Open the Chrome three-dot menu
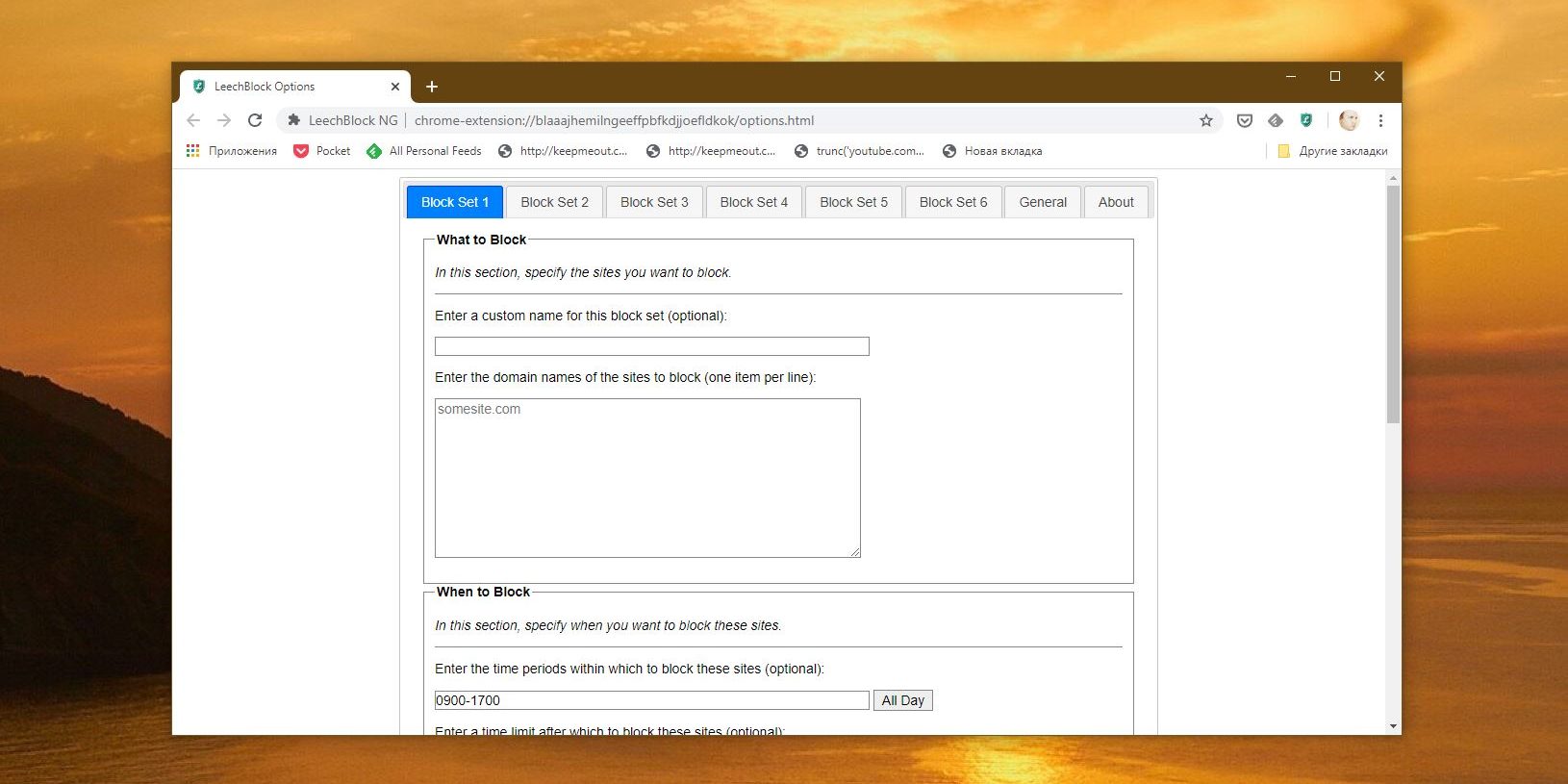 (x=1380, y=120)
